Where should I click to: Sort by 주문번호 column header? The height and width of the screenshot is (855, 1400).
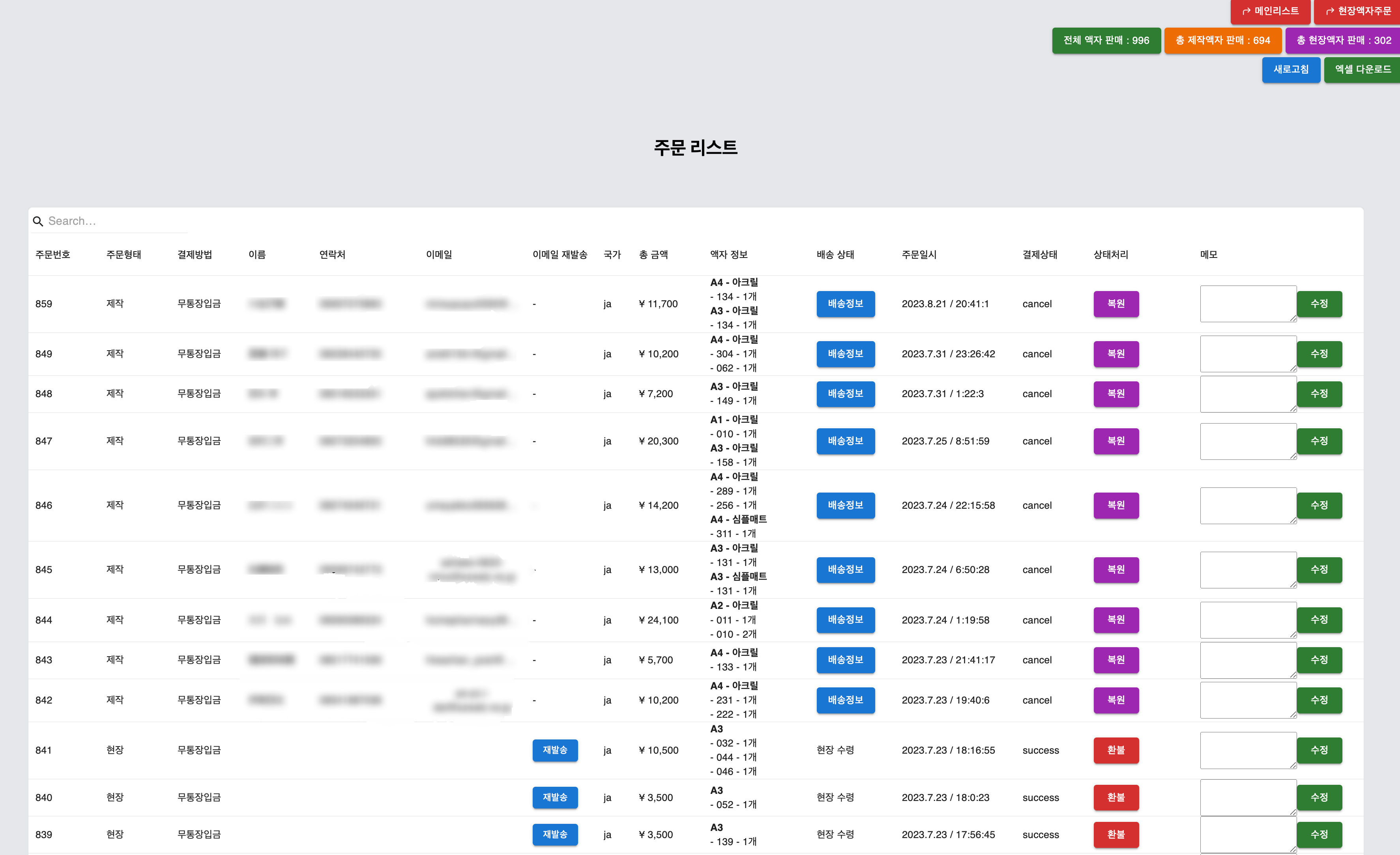53,255
